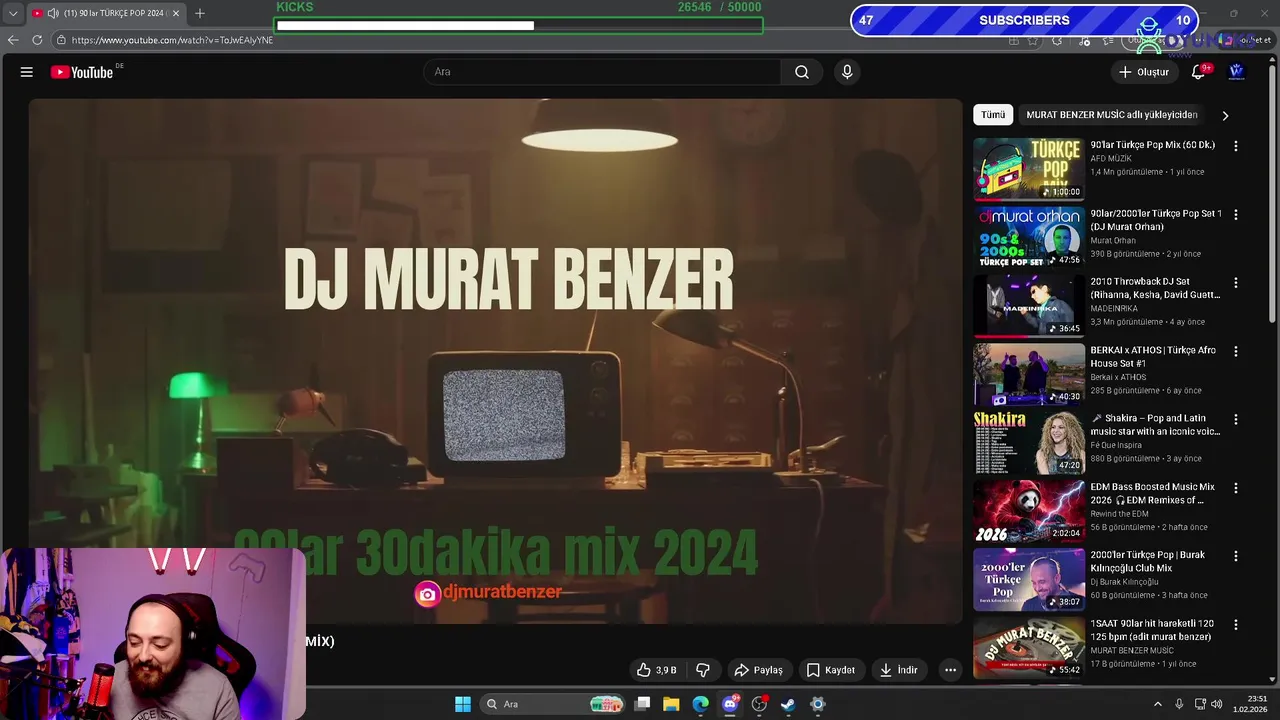
Task: Open Microsoft Edge from the taskbar
Action: 701,704
